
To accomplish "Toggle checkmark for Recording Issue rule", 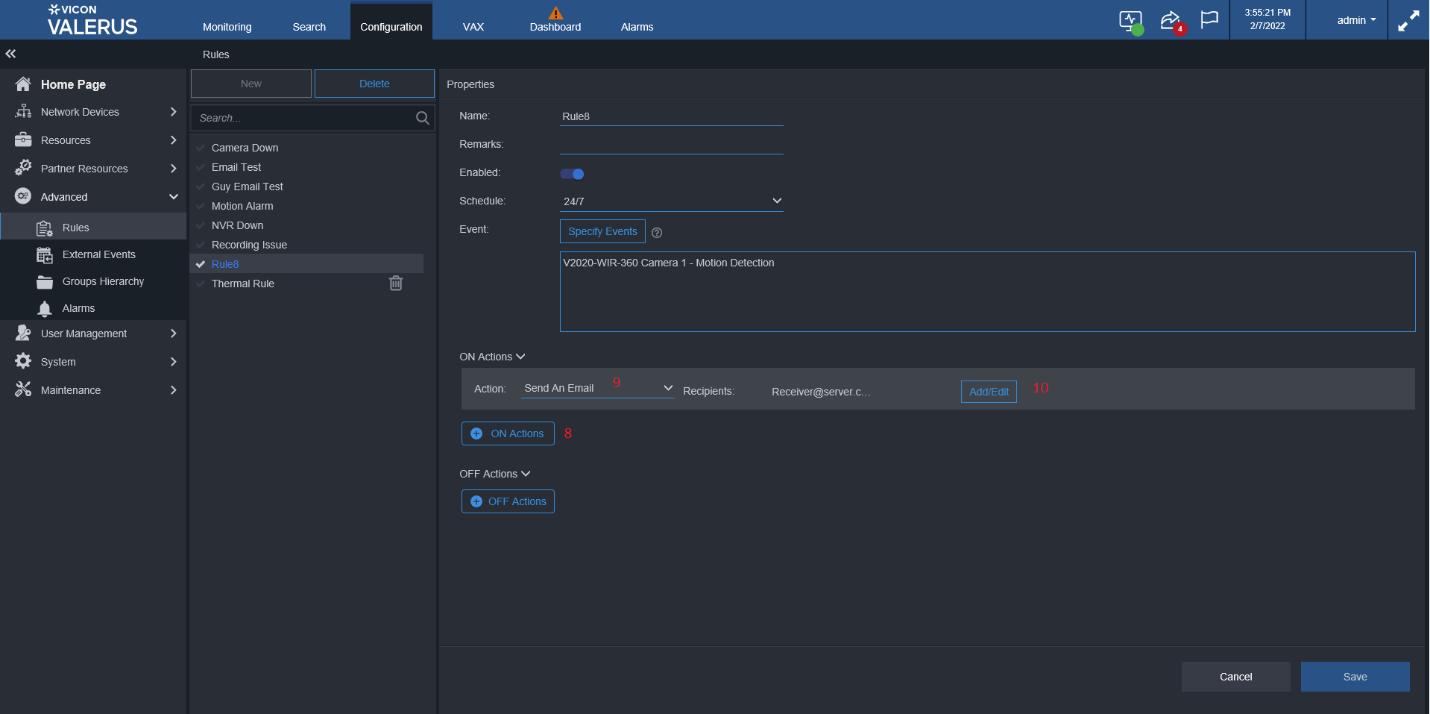I will (201, 245).
